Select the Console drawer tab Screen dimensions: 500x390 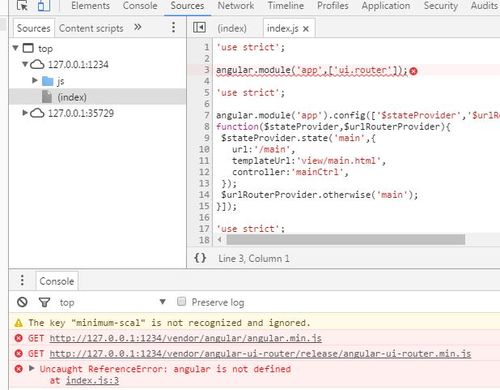pyautogui.click(x=57, y=281)
